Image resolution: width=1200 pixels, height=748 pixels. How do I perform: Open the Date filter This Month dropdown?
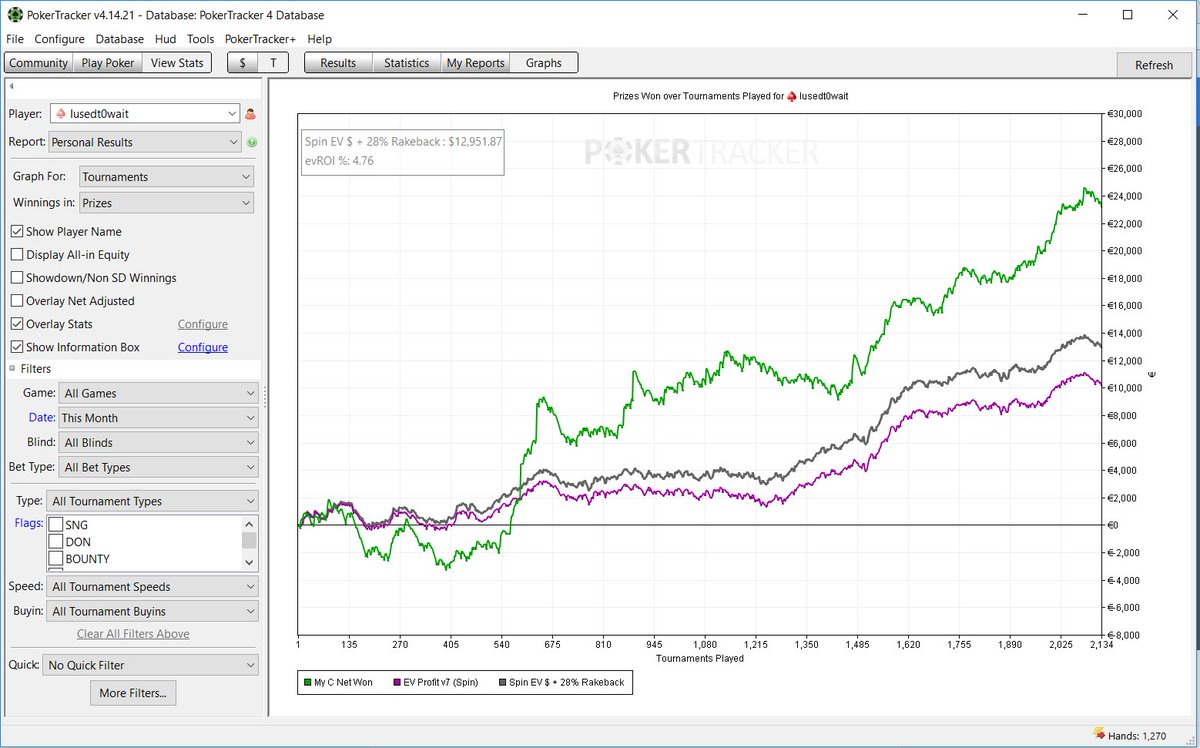click(159, 418)
